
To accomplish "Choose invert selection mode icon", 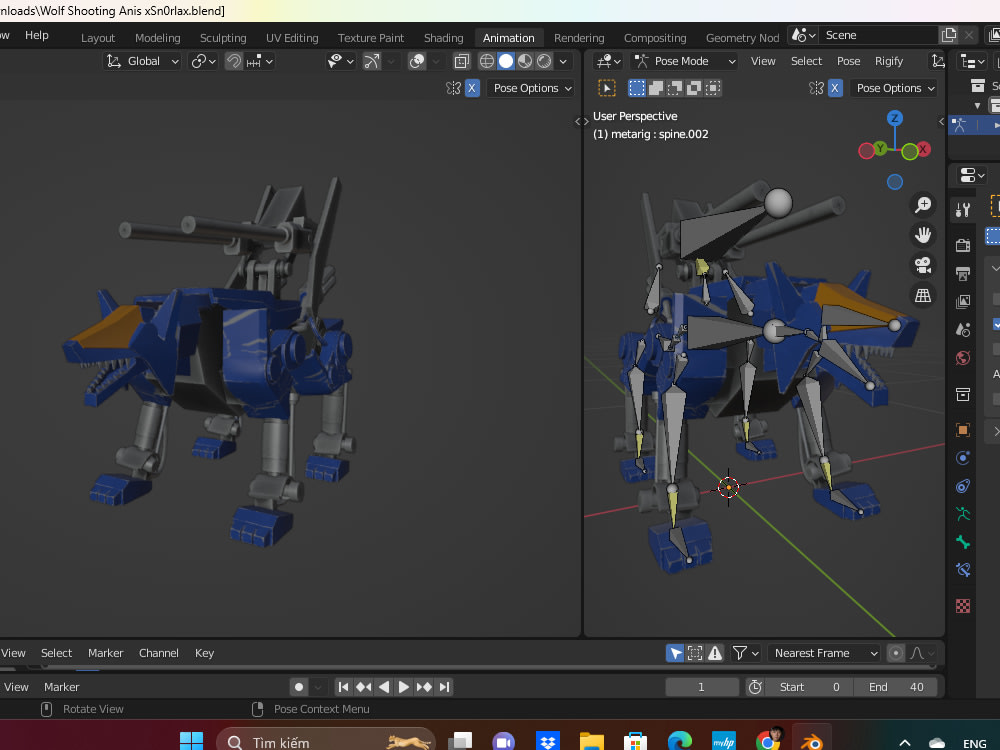I will click(694, 88).
